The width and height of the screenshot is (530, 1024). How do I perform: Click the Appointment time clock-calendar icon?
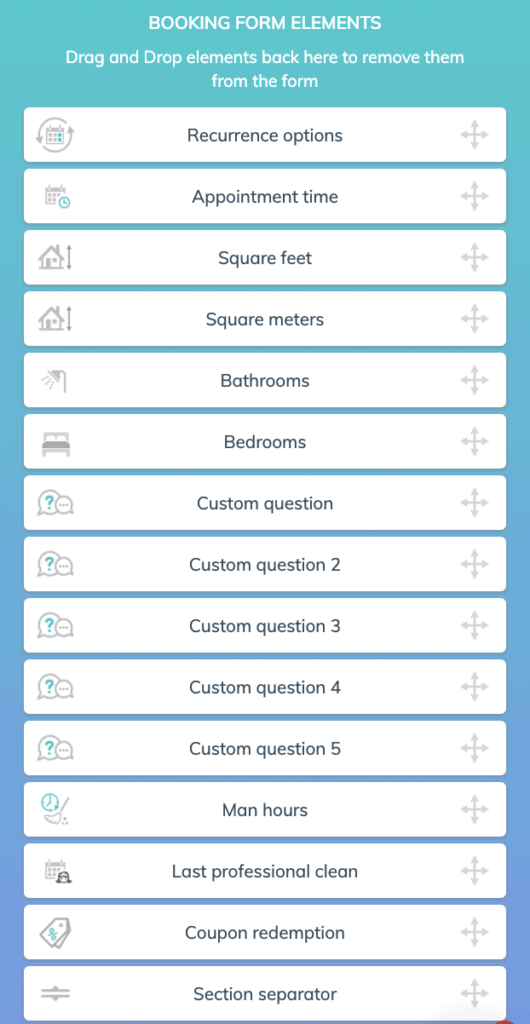pos(57,197)
